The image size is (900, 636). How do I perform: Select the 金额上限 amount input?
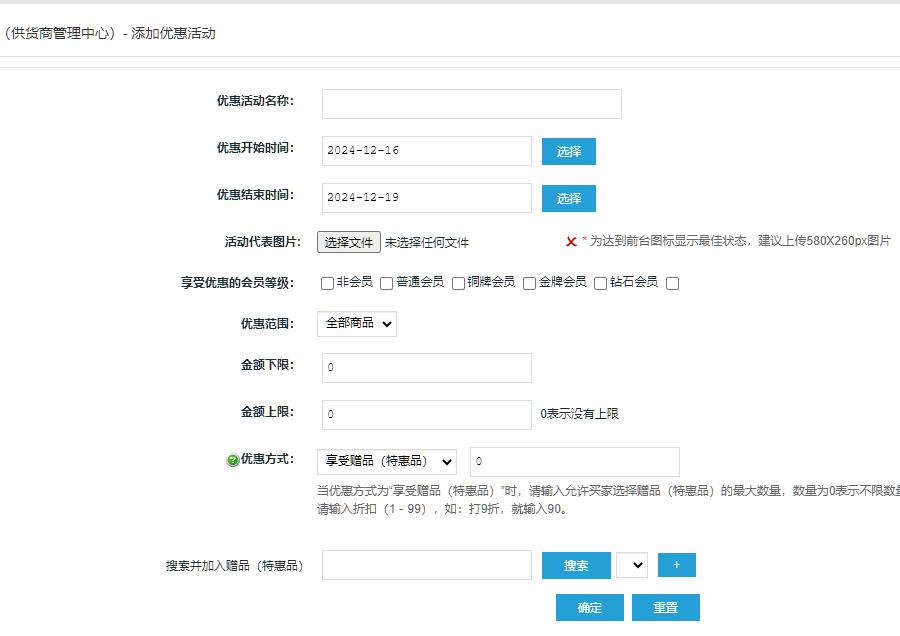coord(425,414)
